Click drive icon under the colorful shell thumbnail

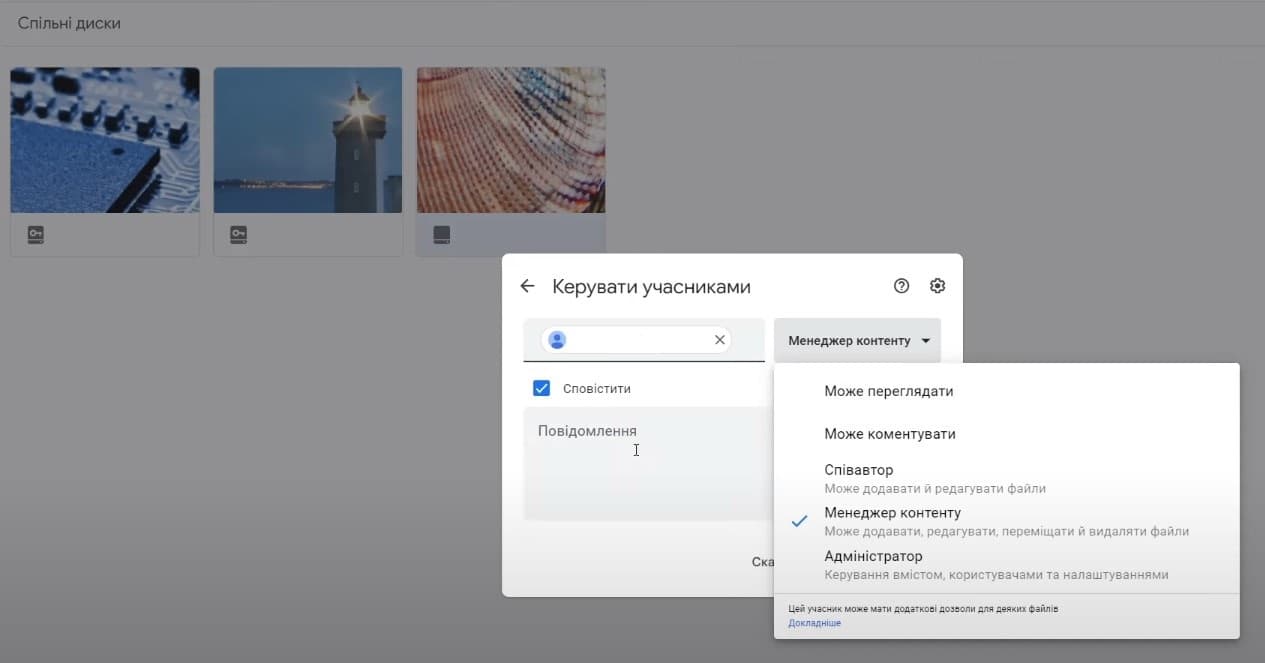click(441, 235)
